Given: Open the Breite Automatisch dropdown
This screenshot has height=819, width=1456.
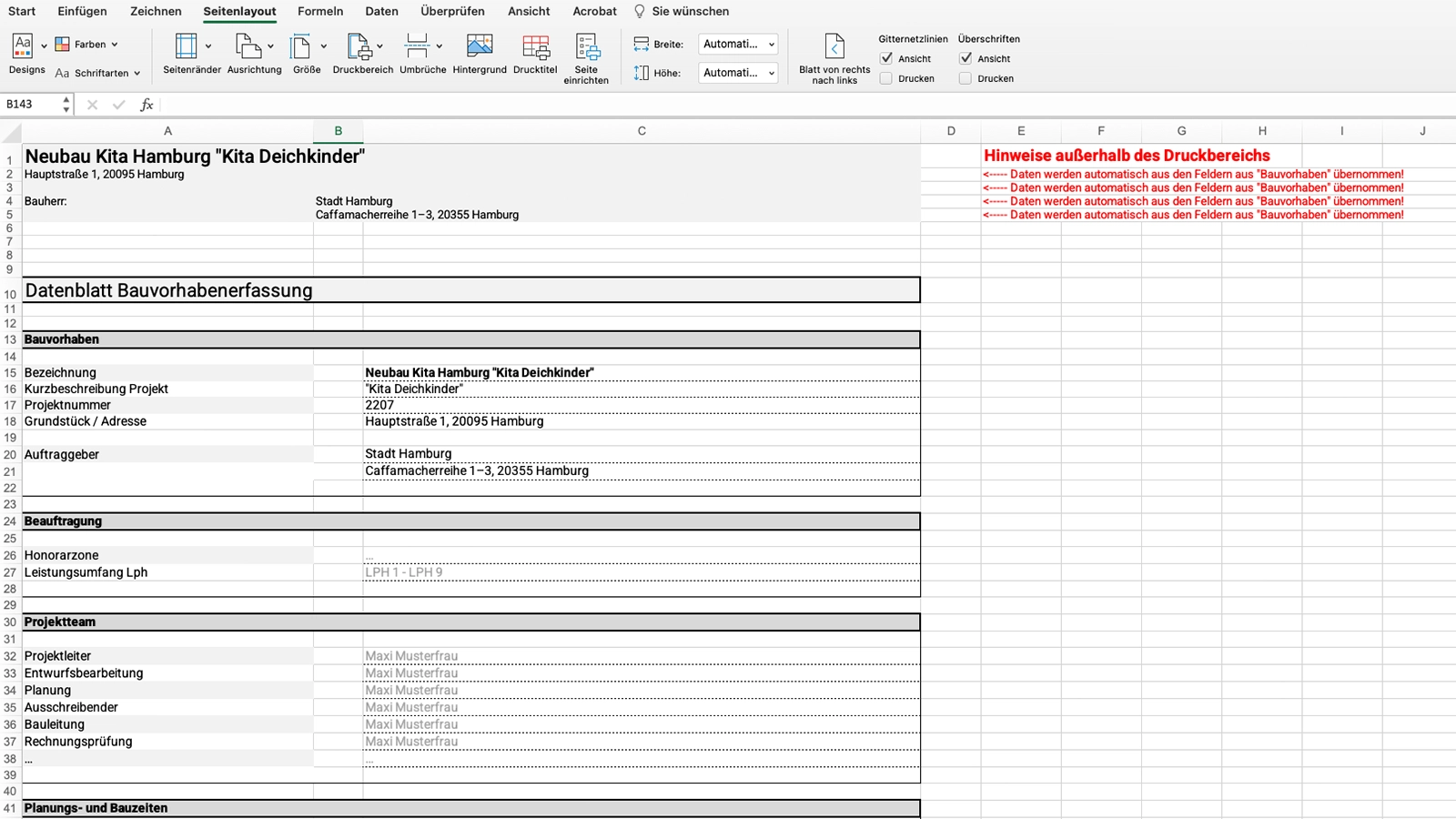Looking at the screenshot, I should [x=738, y=44].
